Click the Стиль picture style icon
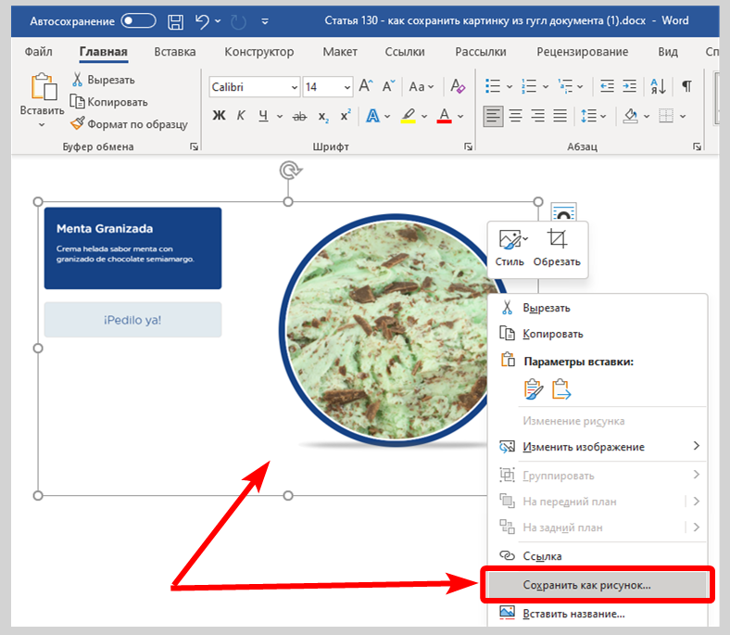730x635 pixels. coord(510,248)
